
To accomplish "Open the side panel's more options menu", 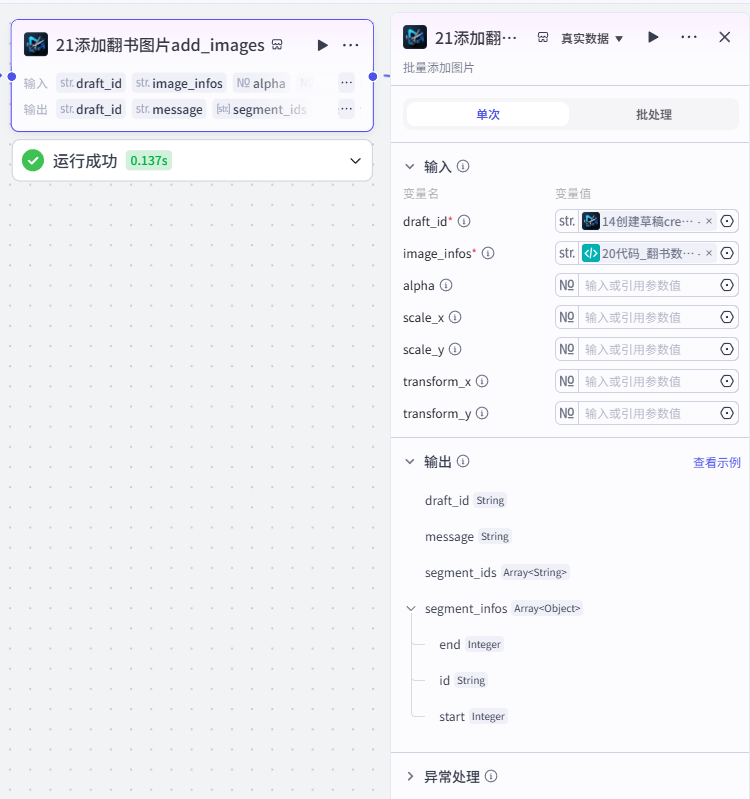I will (689, 37).
